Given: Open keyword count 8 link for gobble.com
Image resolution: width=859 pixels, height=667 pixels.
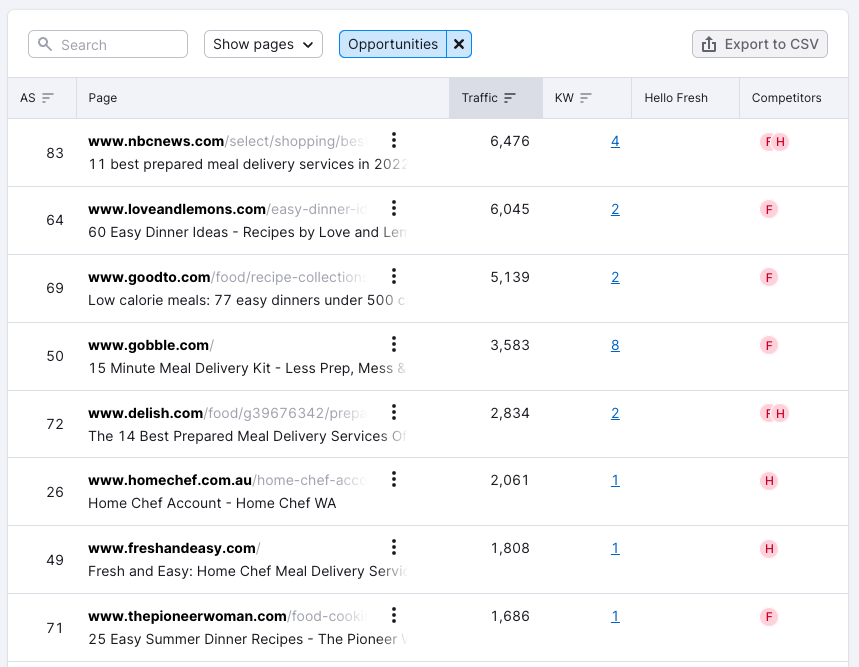Looking at the screenshot, I should (615, 345).
